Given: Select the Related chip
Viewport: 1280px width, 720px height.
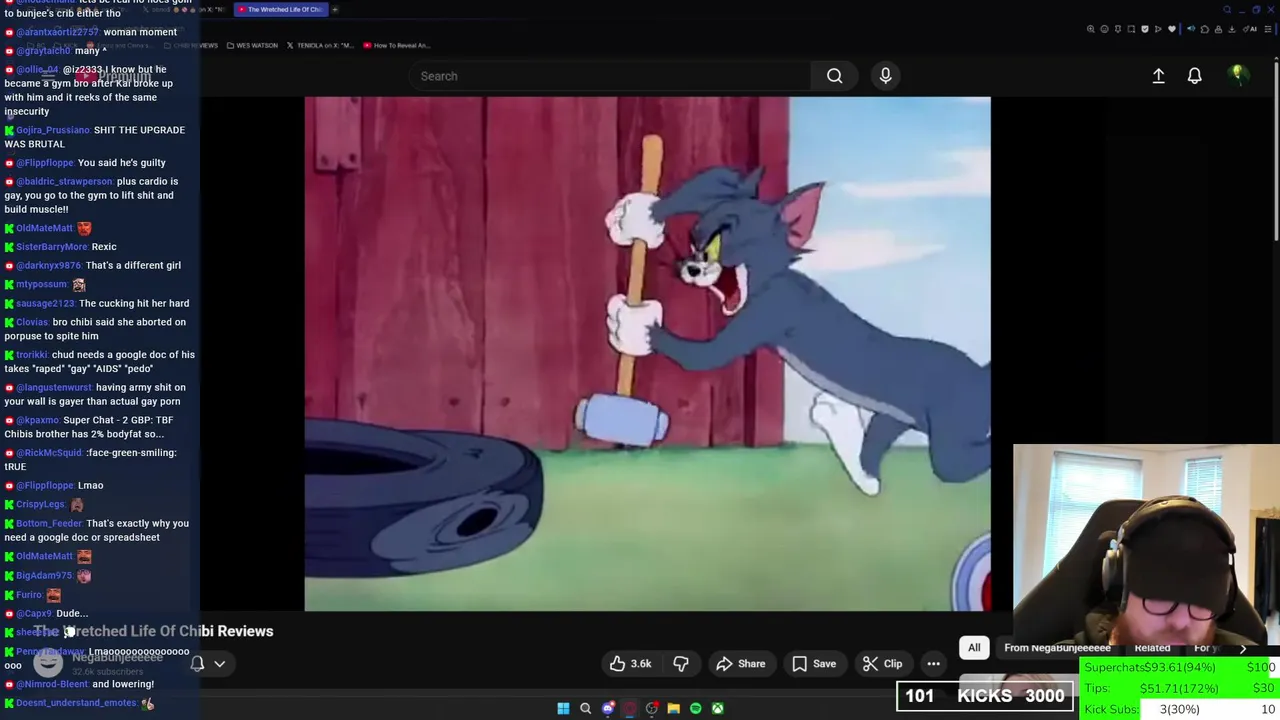Looking at the screenshot, I should (1152, 648).
